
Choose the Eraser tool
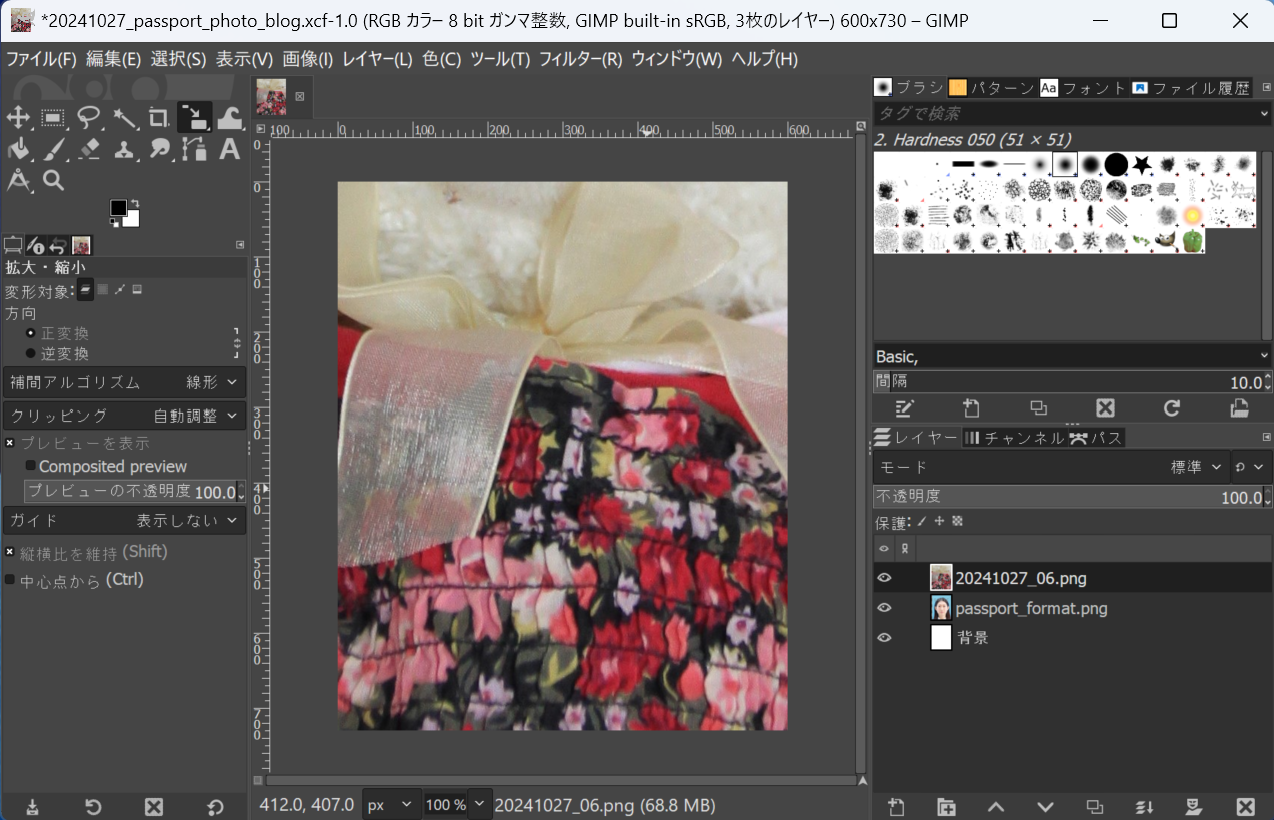[x=89, y=150]
